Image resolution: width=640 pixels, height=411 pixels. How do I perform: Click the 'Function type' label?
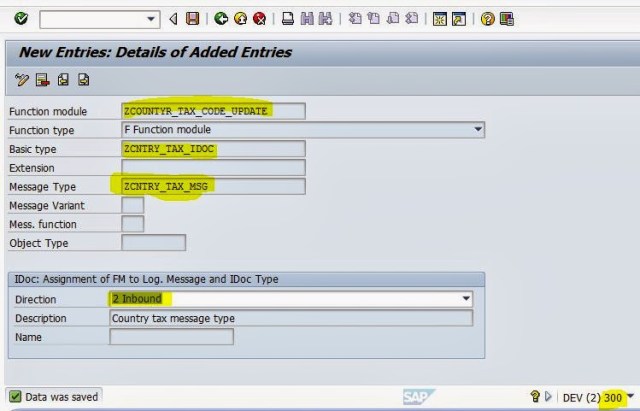pos(42,131)
